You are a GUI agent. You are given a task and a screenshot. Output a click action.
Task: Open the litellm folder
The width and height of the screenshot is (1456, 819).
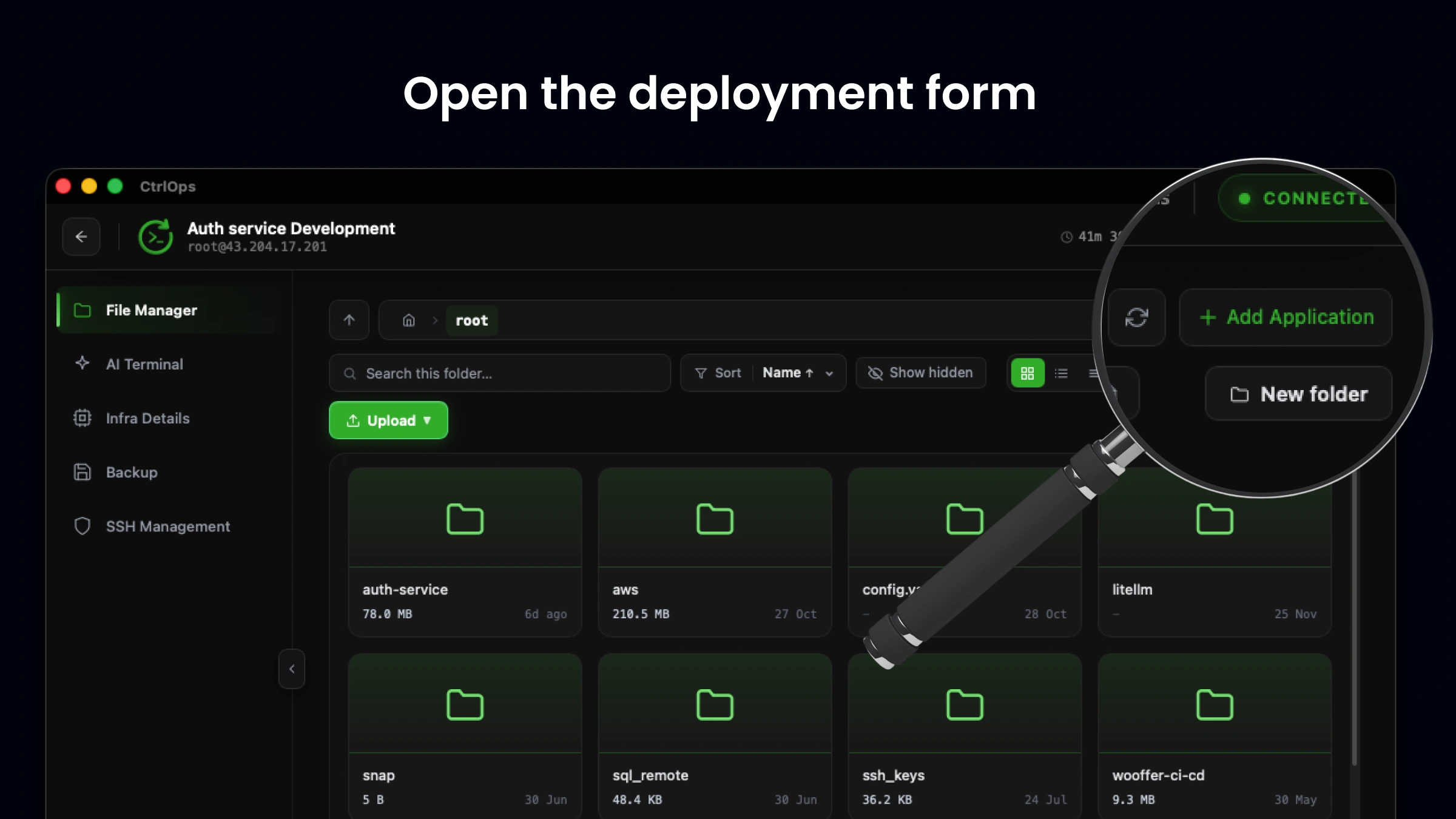coord(1215,551)
